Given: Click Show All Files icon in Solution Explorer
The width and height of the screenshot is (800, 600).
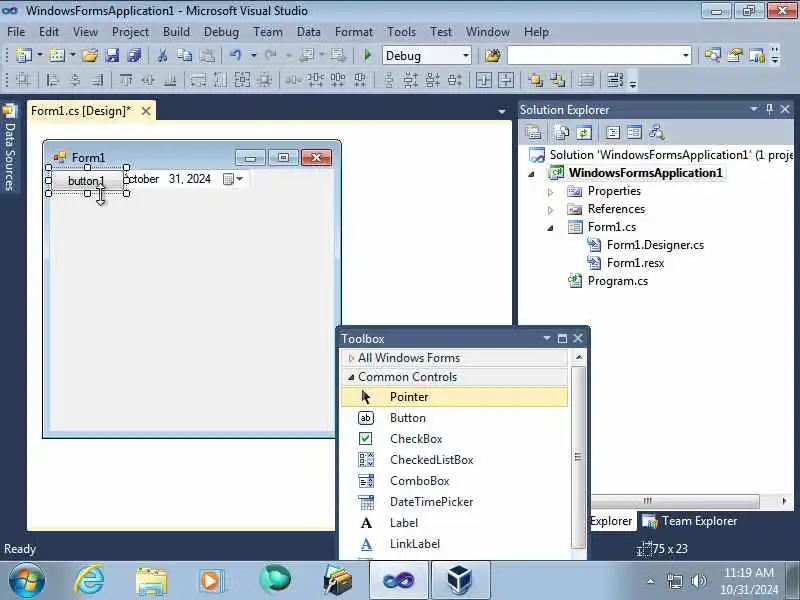Looking at the screenshot, I should [562, 133].
